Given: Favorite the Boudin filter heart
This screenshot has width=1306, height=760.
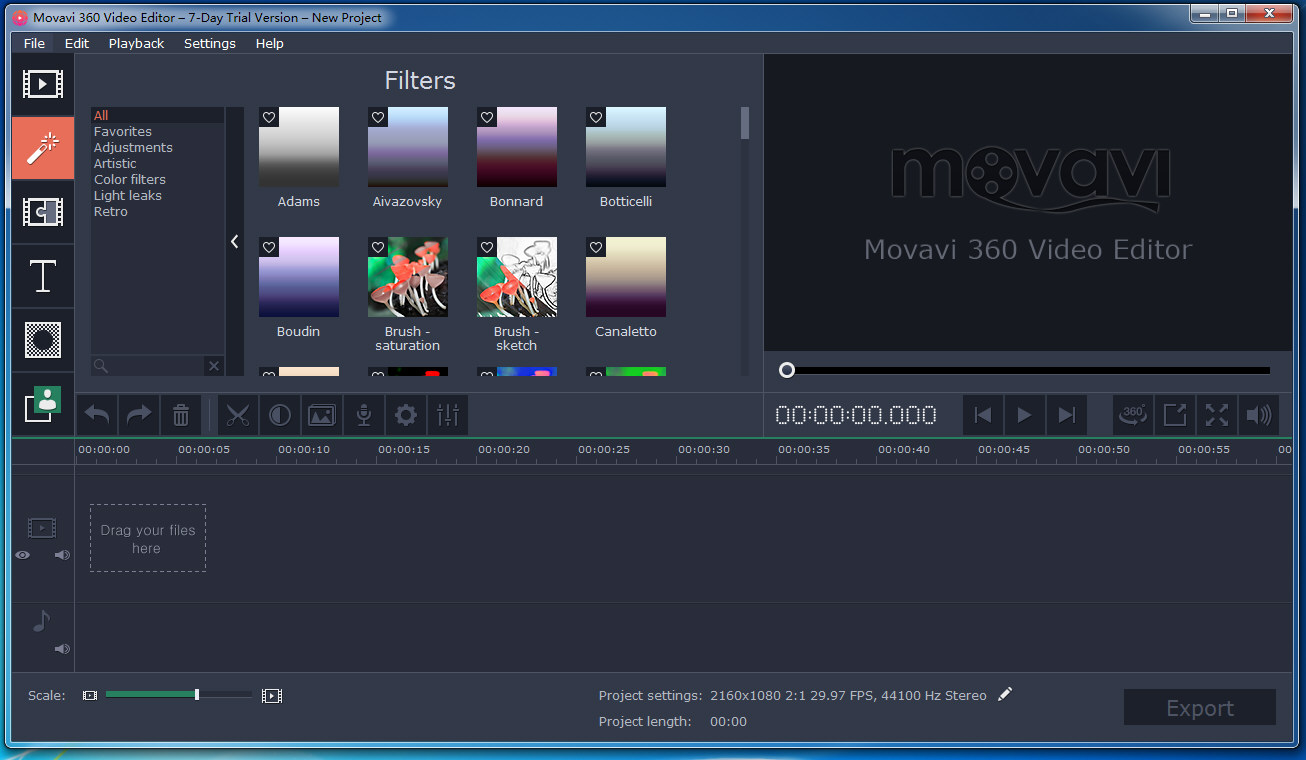Looking at the screenshot, I should [269, 247].
